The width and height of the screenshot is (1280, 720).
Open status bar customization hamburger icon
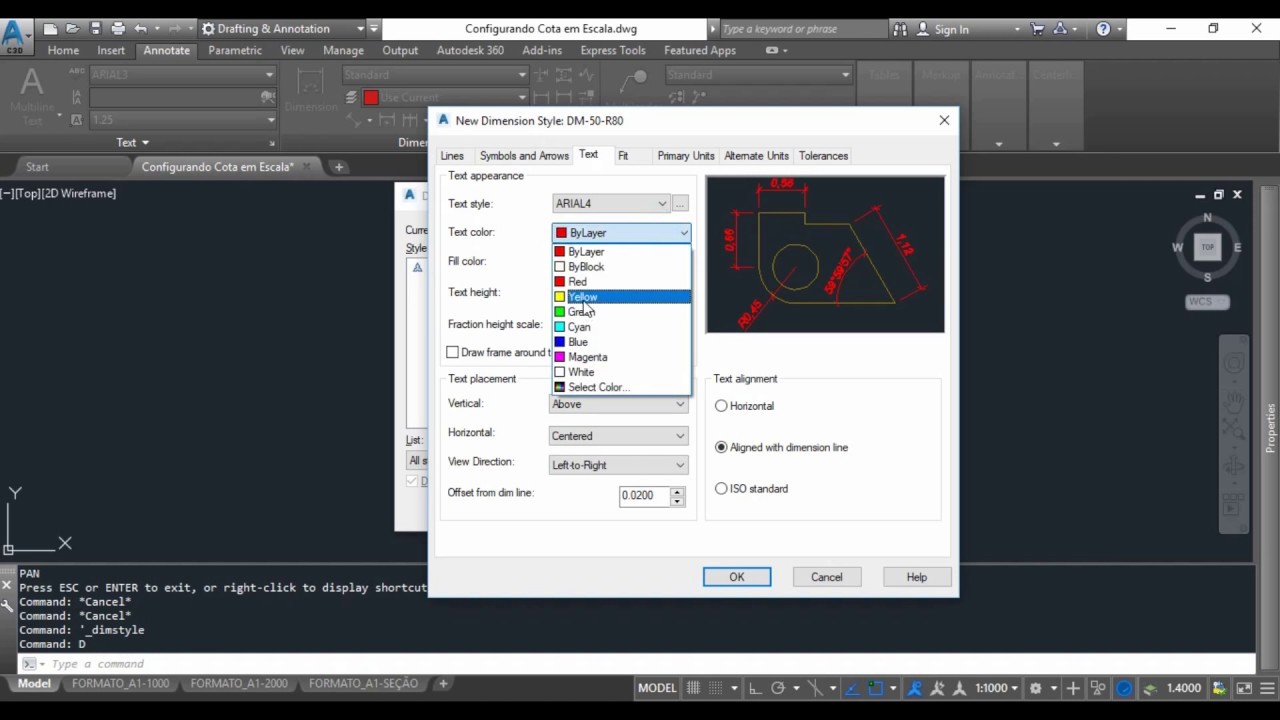pos(1266,688)
